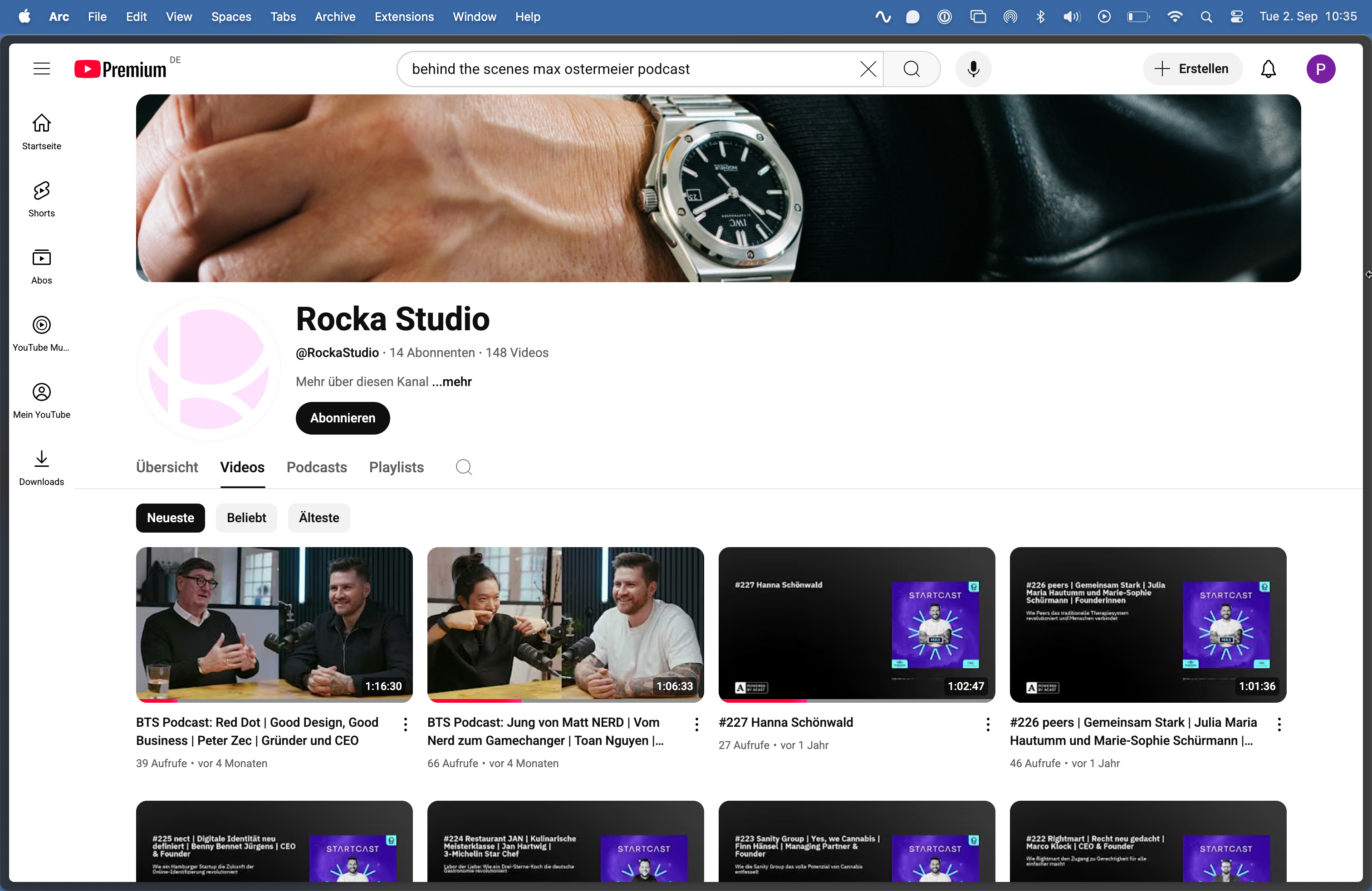Open Abos subscriptions in sidebar

tap(41, 266)
